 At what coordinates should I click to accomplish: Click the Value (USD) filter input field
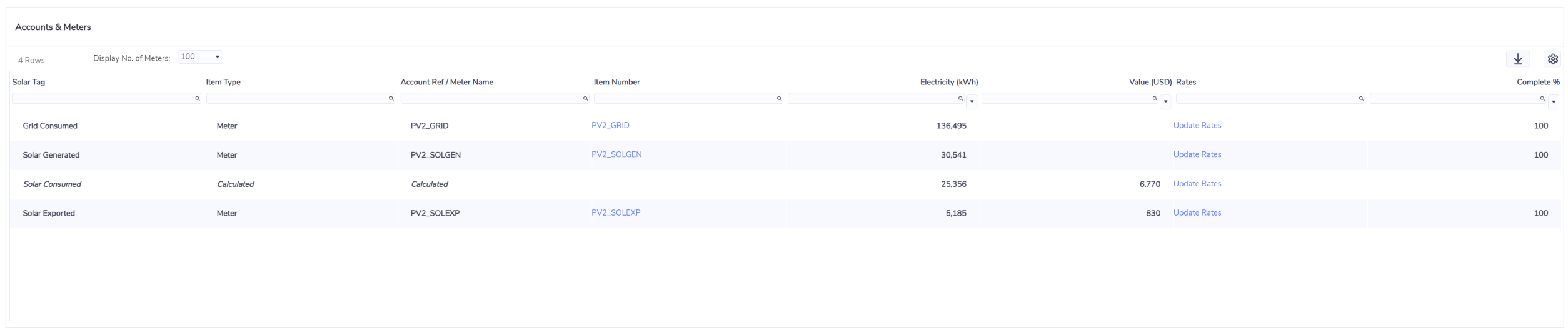pos(1066,99)
